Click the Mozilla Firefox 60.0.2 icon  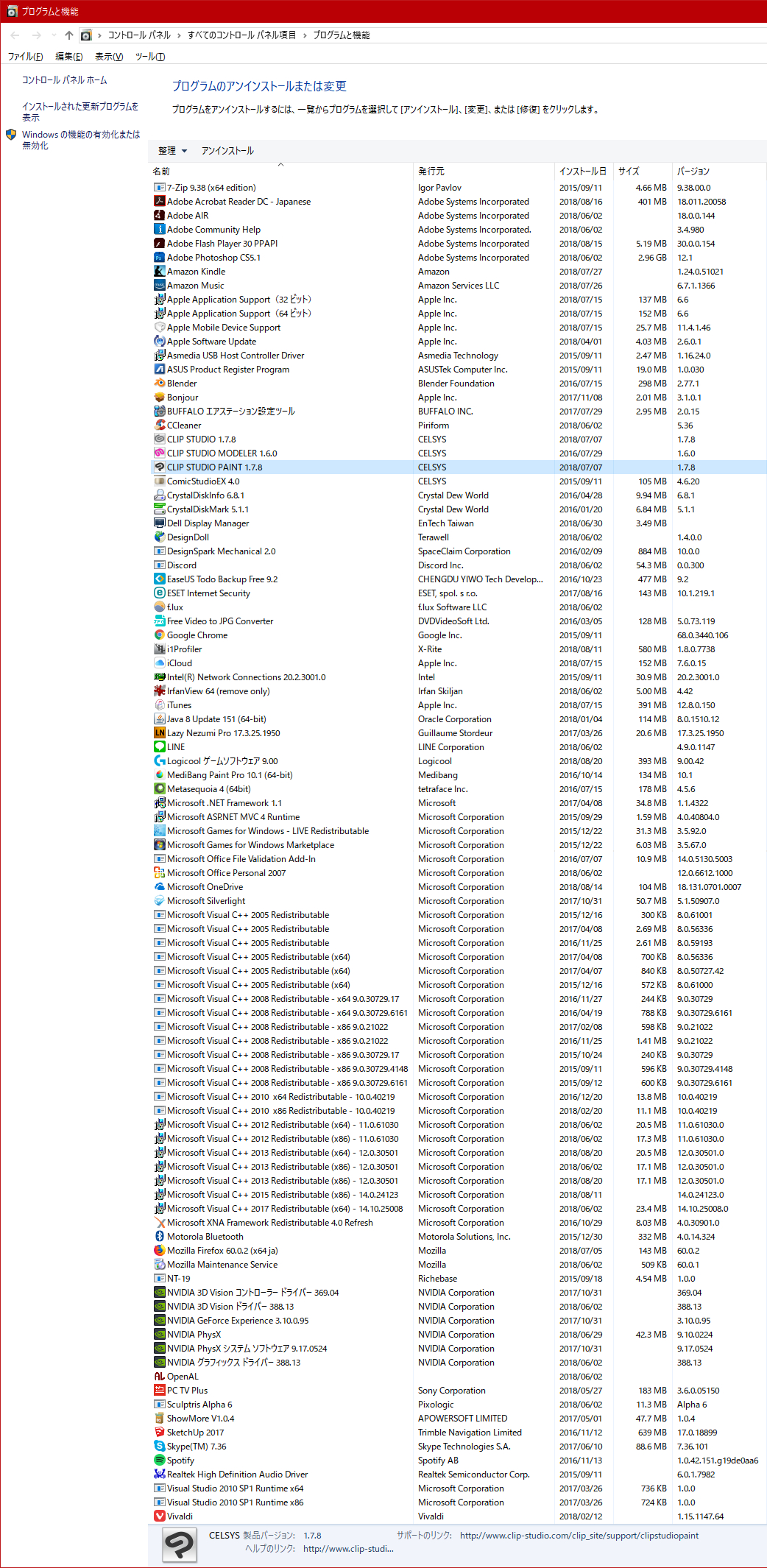click(x=159, y=1251)
